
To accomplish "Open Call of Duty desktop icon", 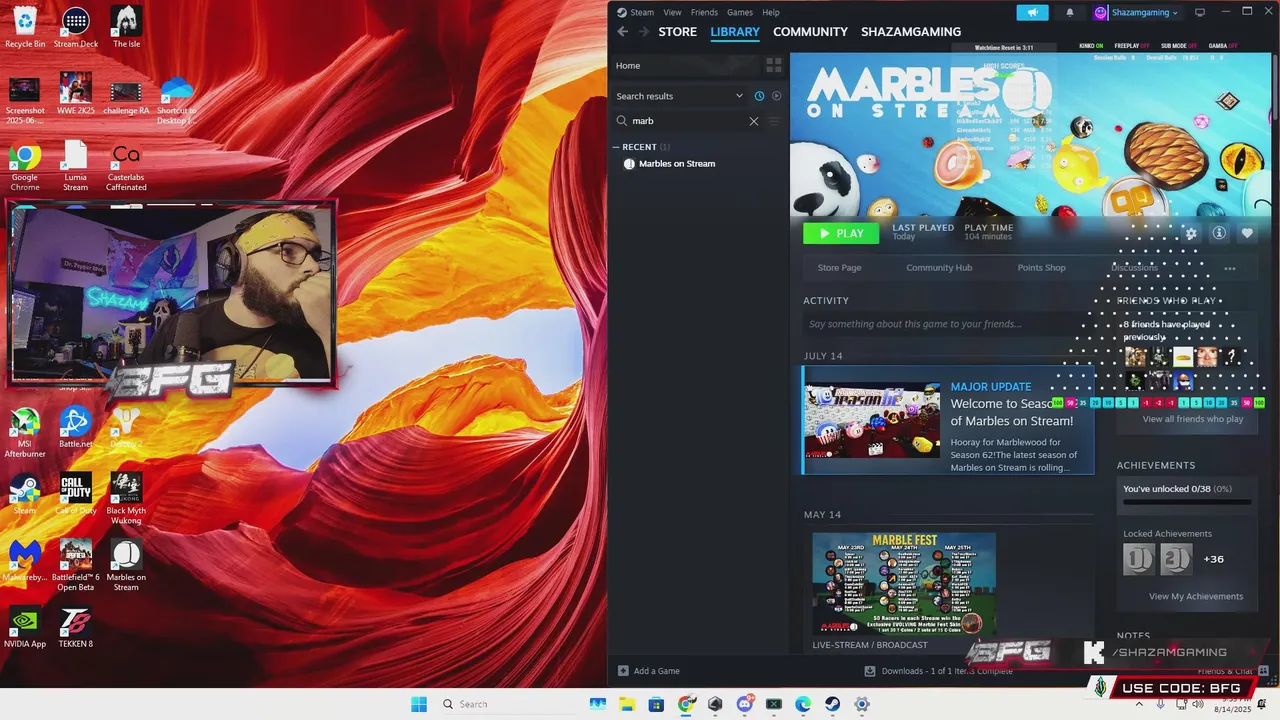I will (76, 494).
